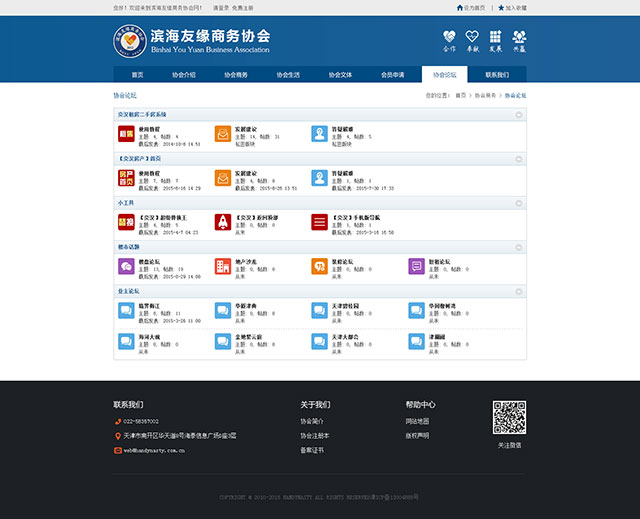The image size is (640, 519).
Task: Click the Binhai You Yuan association logo
Action: tap(130, 41)
